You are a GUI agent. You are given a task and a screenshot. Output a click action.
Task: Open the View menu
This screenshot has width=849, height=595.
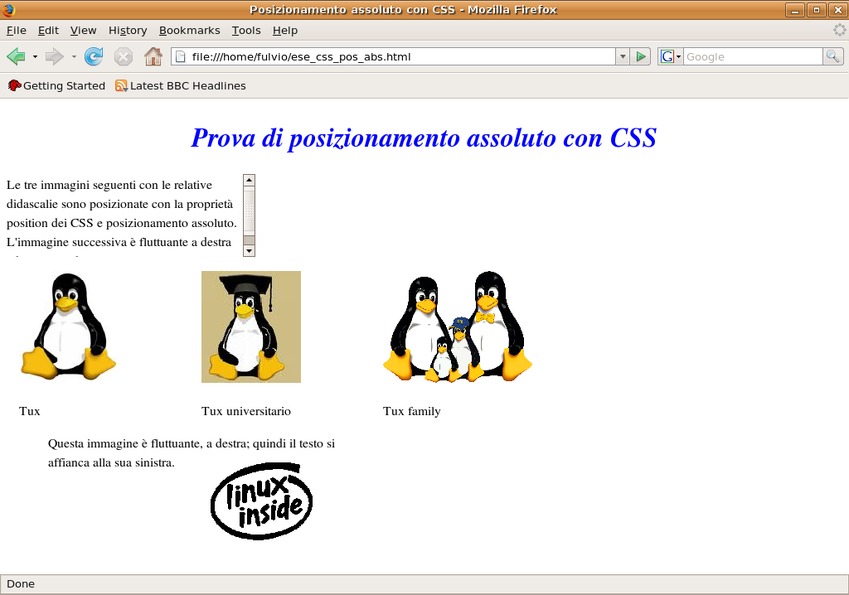click(x=83, y=30)
